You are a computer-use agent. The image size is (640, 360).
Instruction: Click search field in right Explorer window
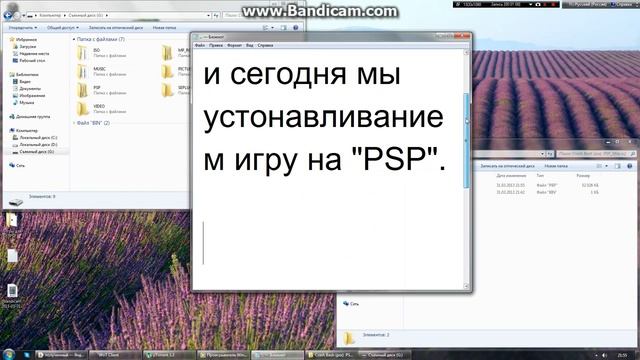(x=596, y=154)
